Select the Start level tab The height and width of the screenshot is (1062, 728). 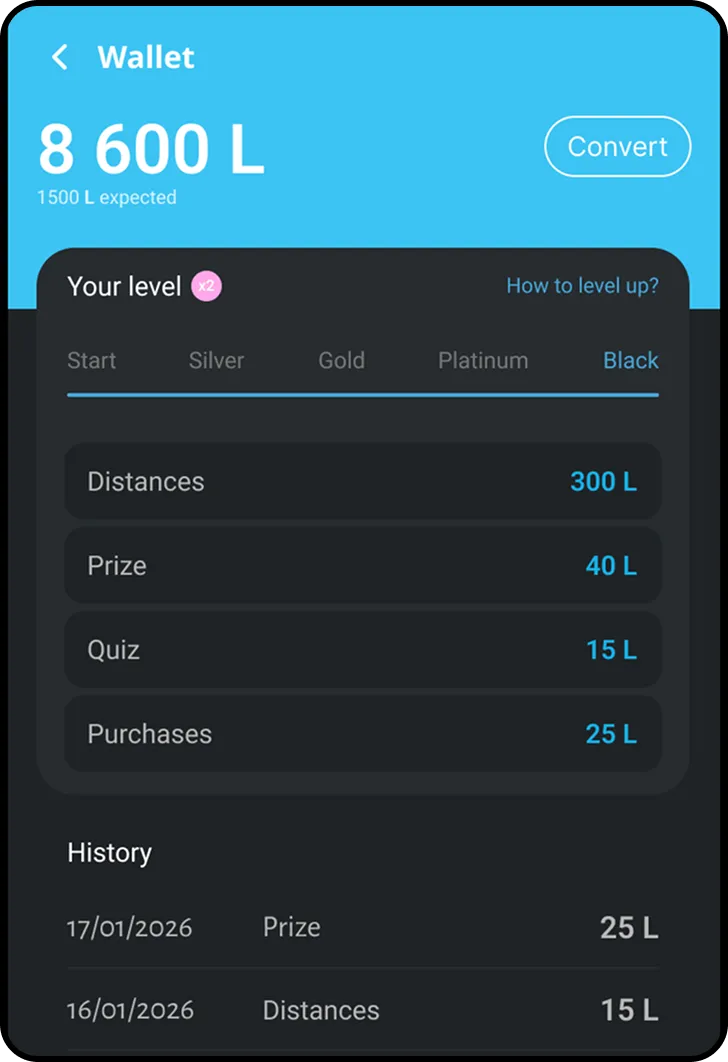[91, 360]
